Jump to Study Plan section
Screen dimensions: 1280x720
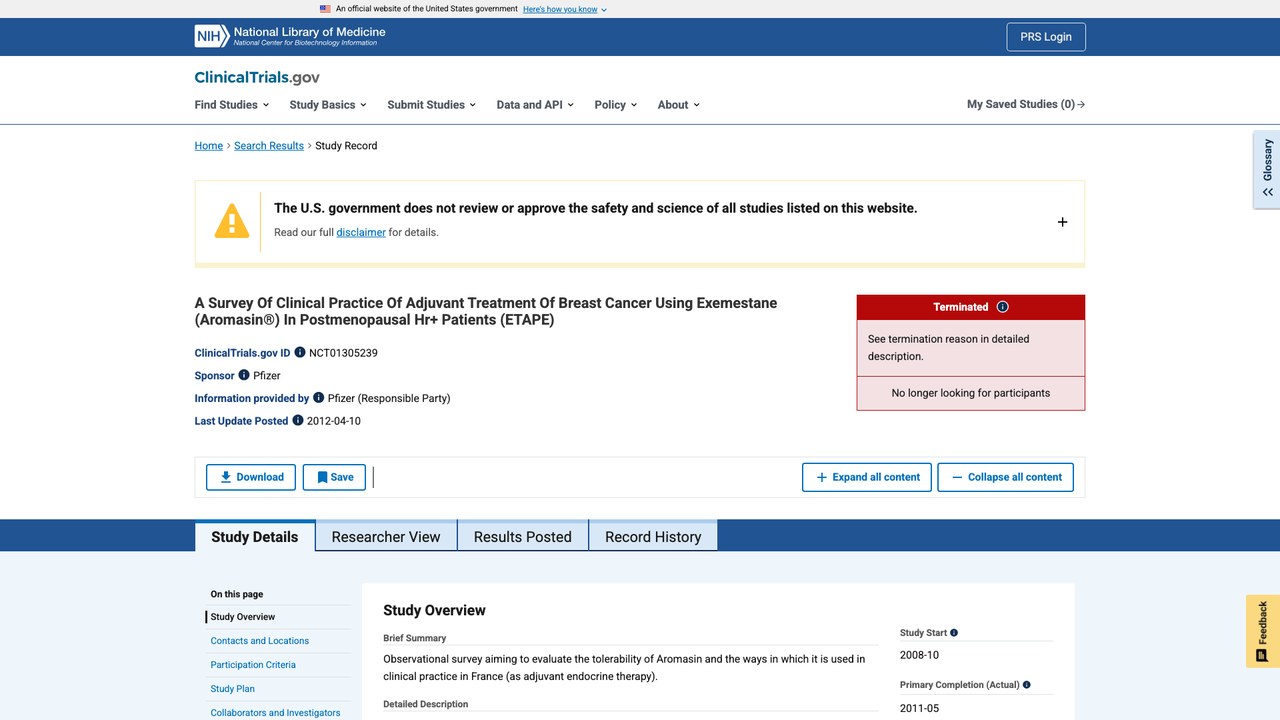[x=233, y=689]
